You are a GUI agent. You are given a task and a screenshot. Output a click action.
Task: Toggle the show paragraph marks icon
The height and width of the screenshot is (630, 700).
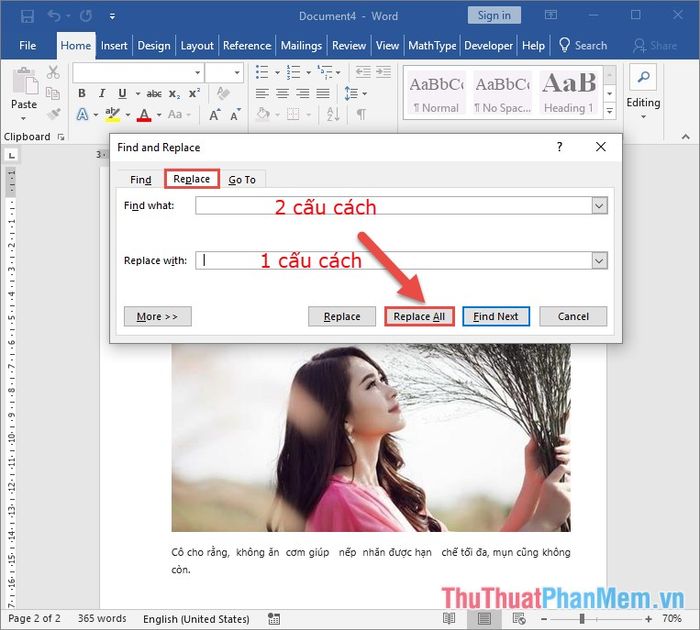click(x=361, y=115)
